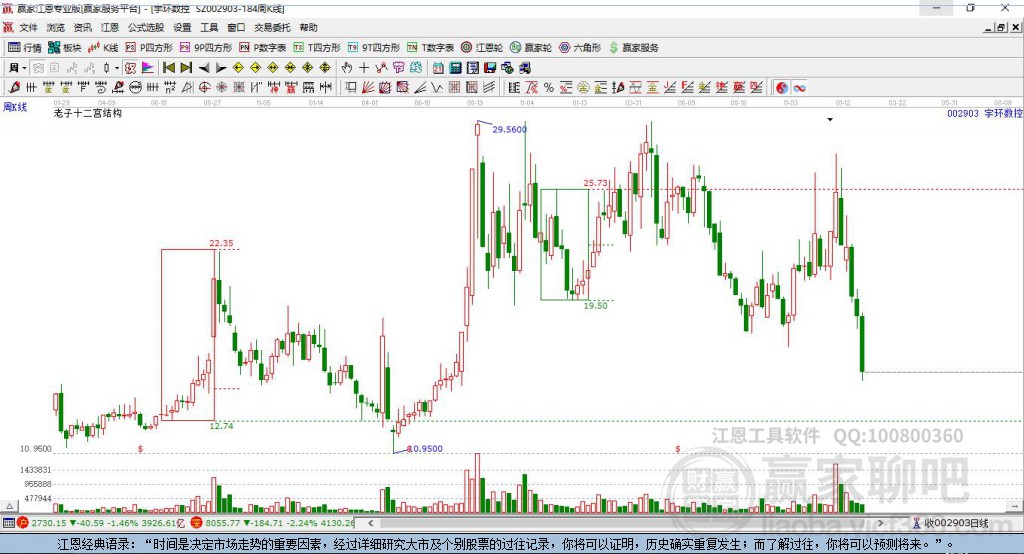Click the 22.35 red box label
Viewport: 1024px width, 554px height.
tap(221, 243)
